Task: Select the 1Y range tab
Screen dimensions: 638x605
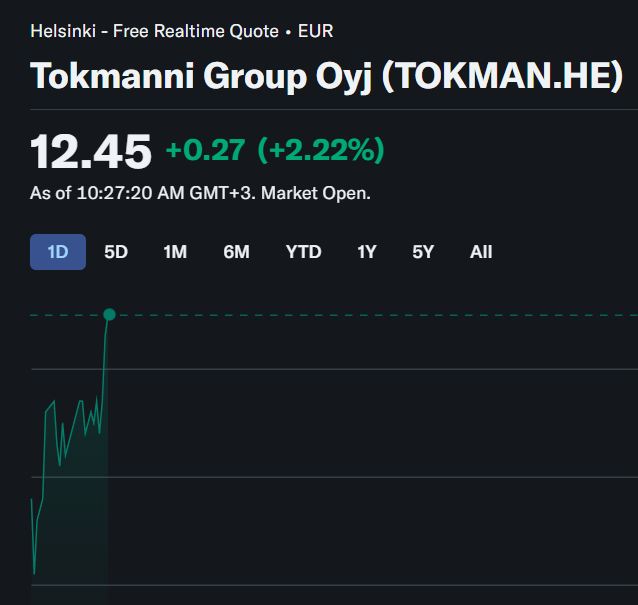Action: point(367,252)
